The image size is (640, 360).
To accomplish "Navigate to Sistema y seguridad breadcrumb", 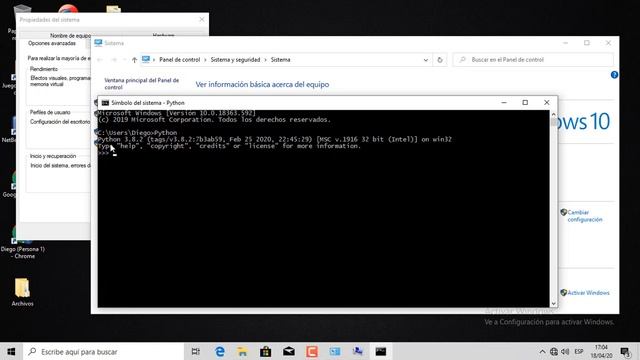I will pyautogui.click(x=235, y=60).
